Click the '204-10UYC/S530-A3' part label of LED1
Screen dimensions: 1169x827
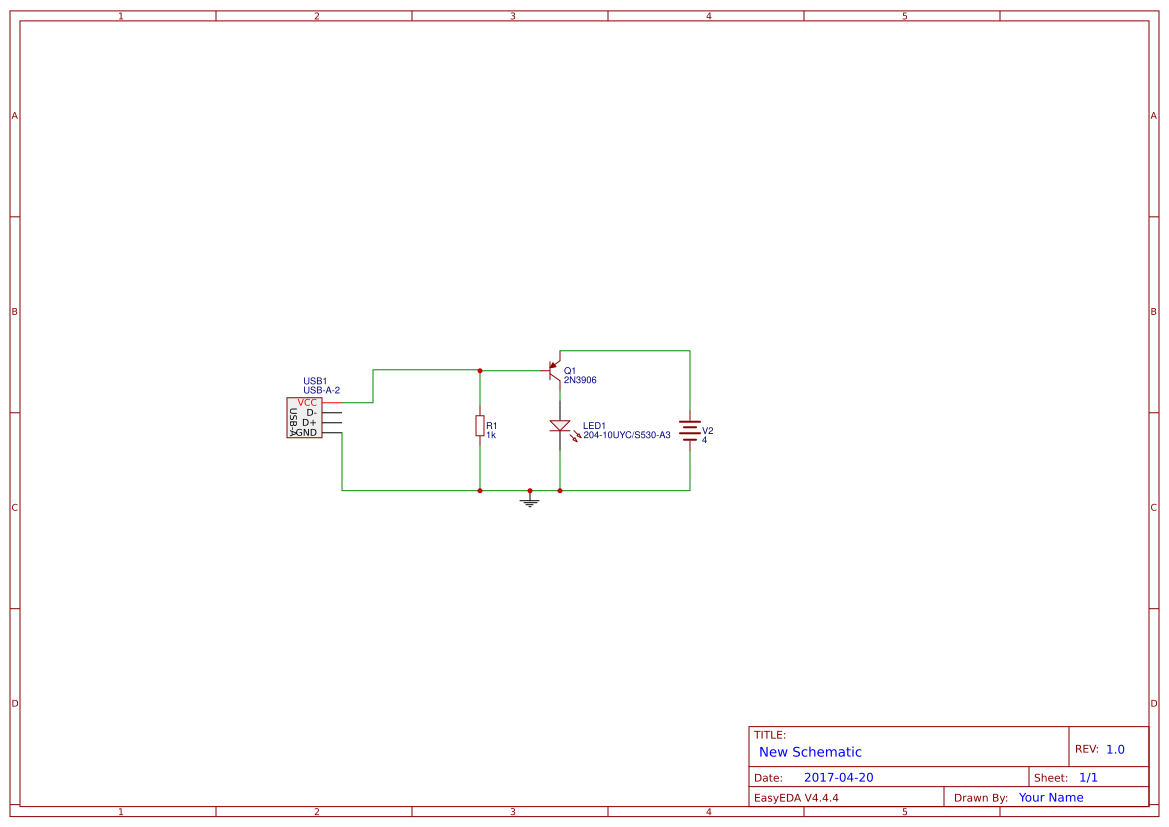[x=626, y=435]
